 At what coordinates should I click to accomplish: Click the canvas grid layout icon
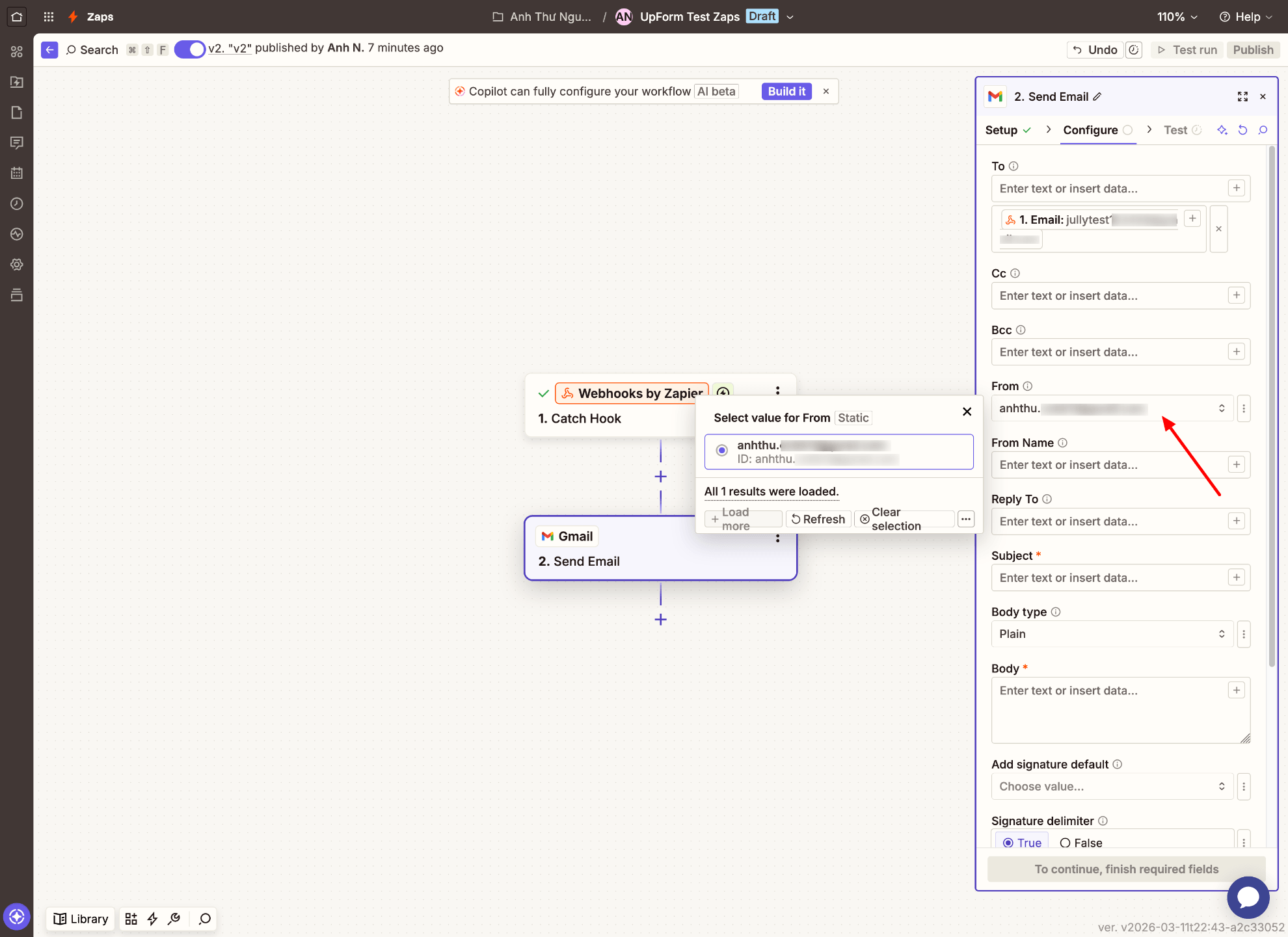pyautogui.click(x=131, y=919)
